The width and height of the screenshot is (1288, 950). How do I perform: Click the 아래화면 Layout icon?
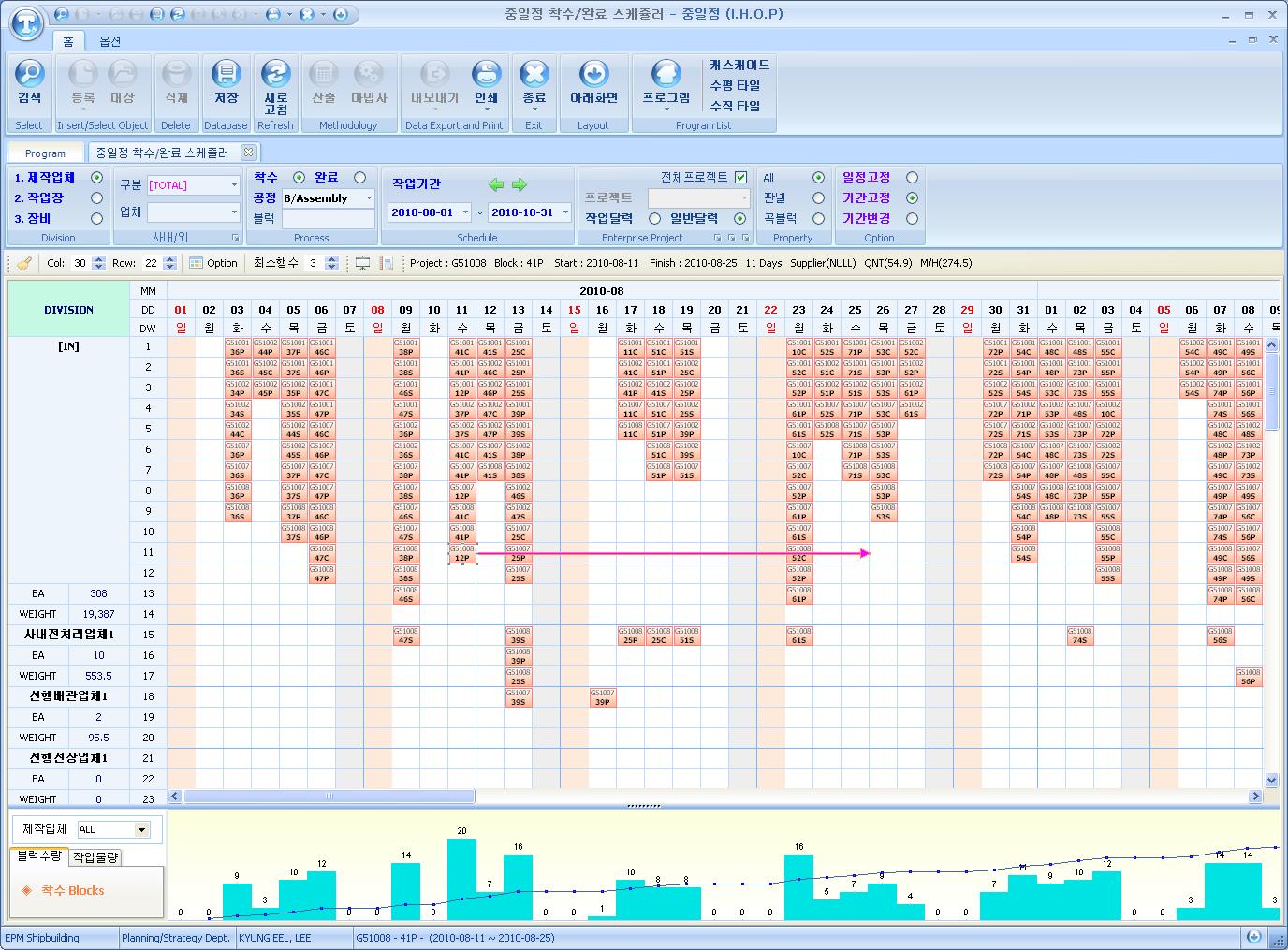pyautogui.click(x=593, y=75)
